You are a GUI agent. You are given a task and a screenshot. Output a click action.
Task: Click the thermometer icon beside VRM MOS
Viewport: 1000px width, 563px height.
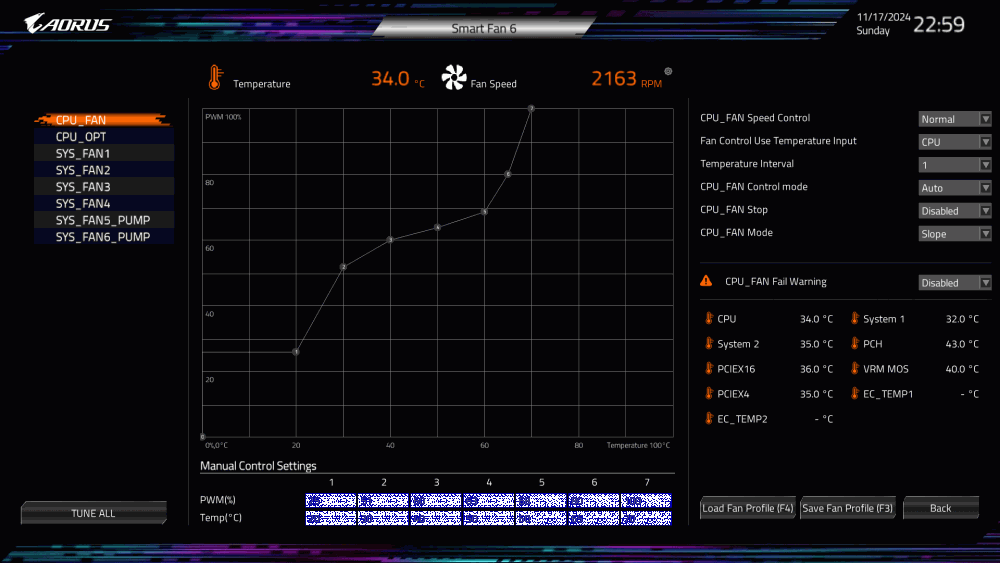click(x=855, y=368)
